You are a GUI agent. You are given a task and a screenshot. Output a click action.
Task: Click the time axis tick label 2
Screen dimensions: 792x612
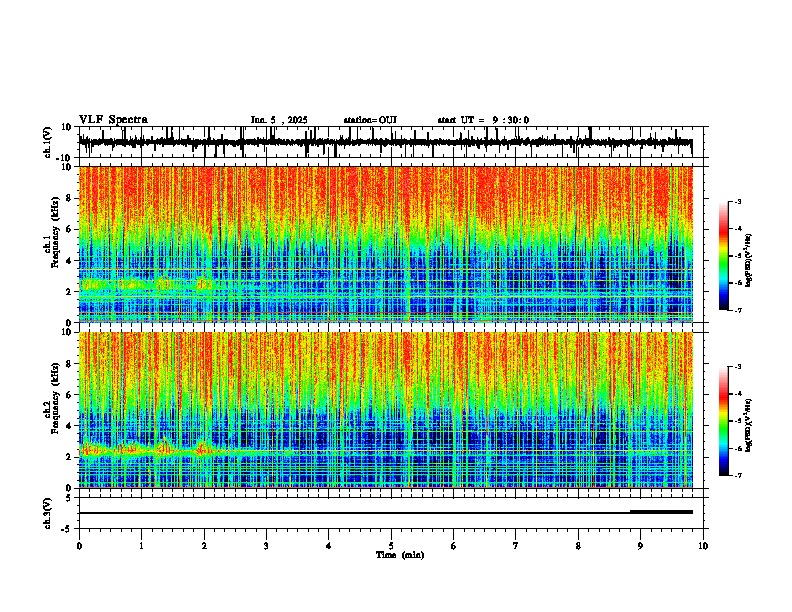(x=204, y=546)
